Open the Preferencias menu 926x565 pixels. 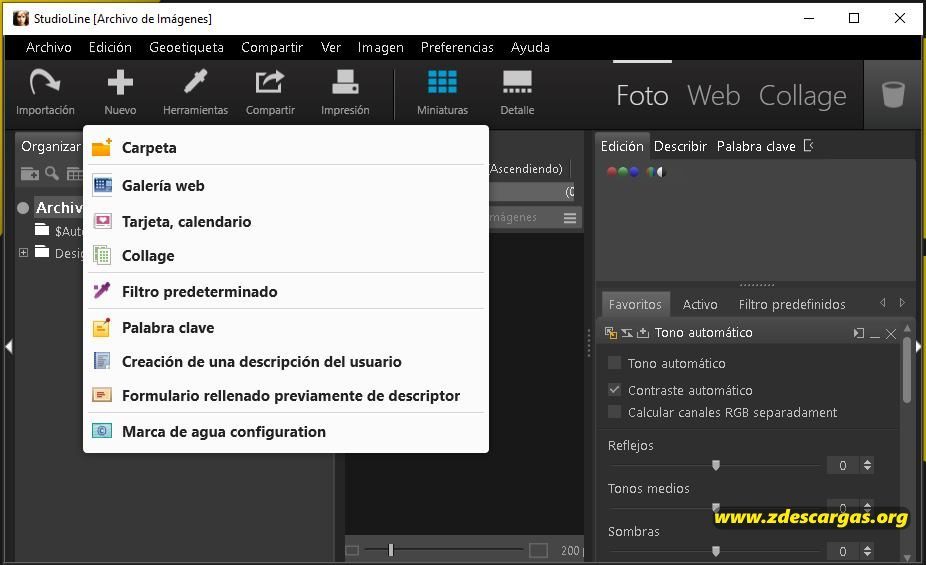pyautogui.click(x=457, y=47)
